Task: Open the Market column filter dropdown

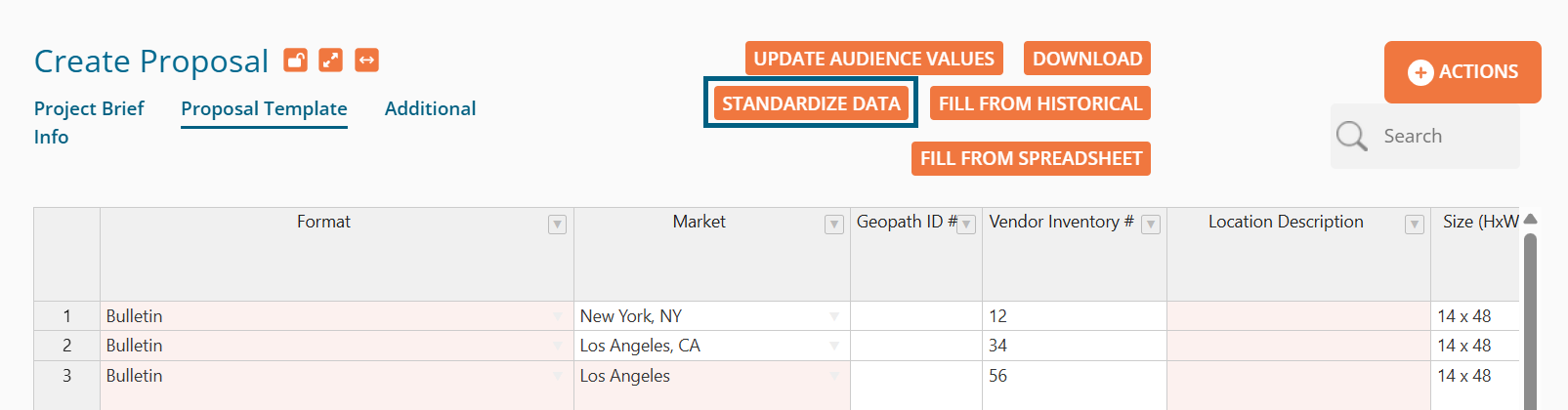Action: pyautogui.click(x=834, y=225)
